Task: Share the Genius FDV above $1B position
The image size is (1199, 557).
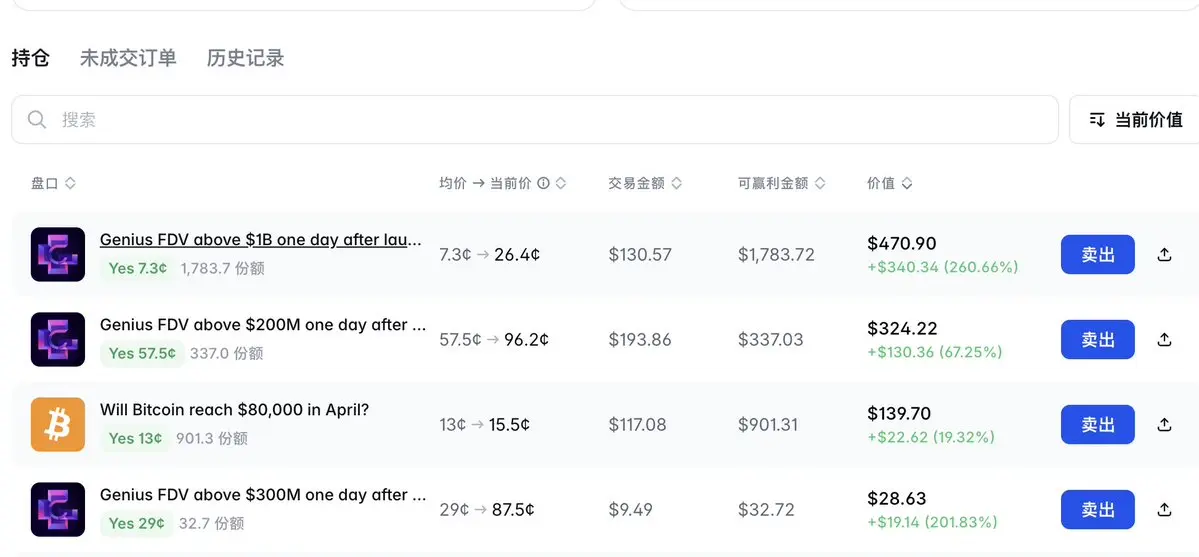Action: tap(1164, 254)
